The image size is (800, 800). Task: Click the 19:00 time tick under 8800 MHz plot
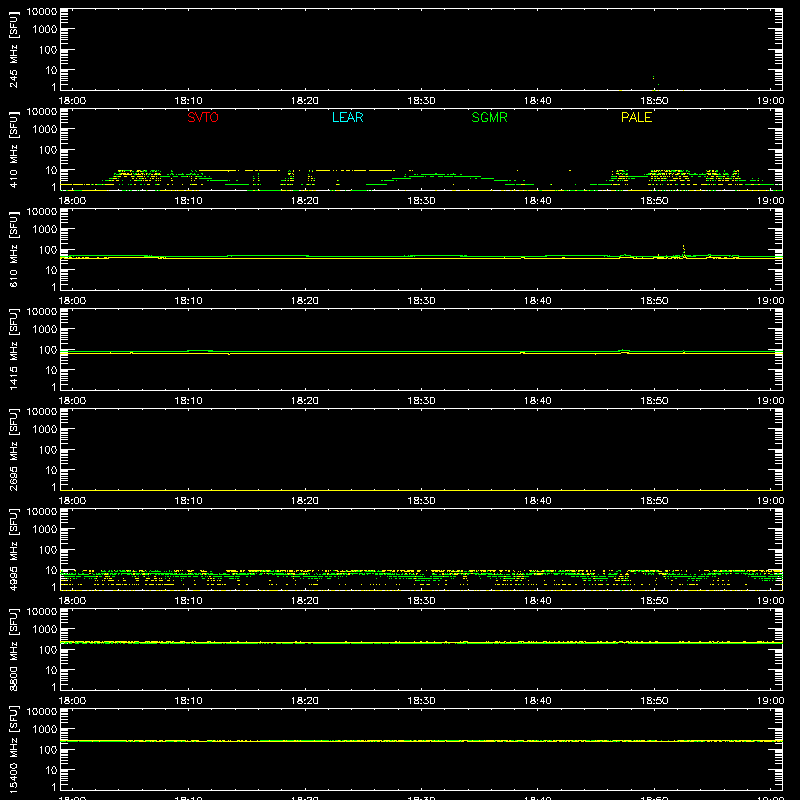pos(770,701)
